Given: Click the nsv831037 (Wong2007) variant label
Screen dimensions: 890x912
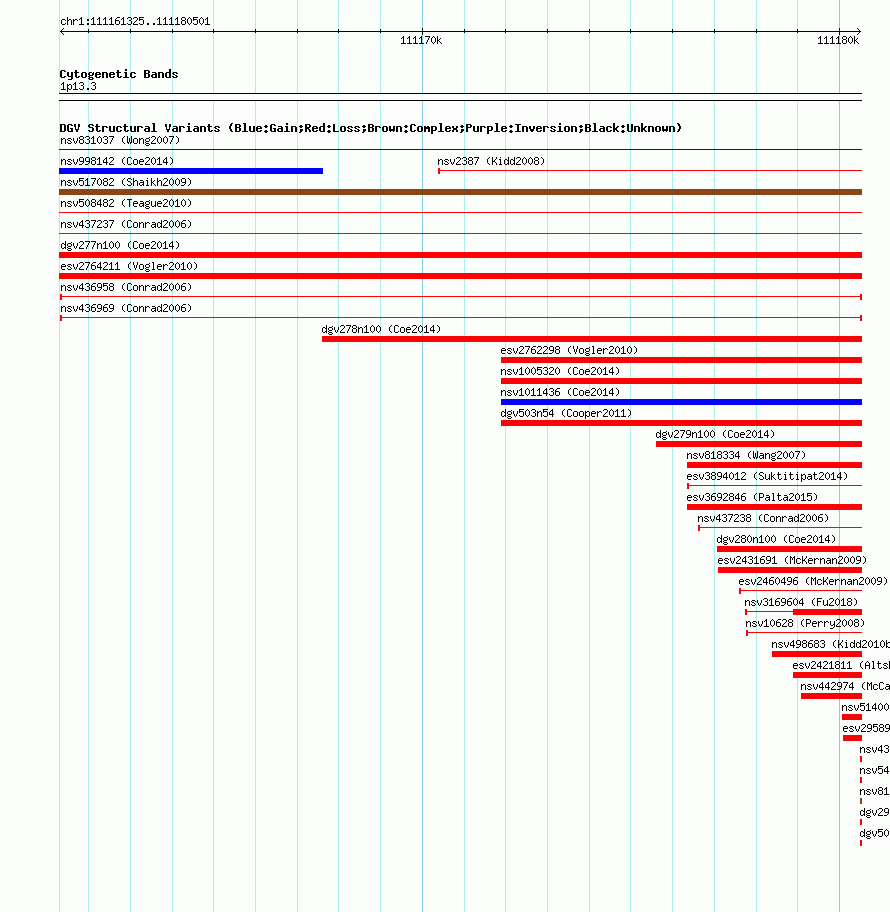Looking at the screenshot, I should click(120, 140).
